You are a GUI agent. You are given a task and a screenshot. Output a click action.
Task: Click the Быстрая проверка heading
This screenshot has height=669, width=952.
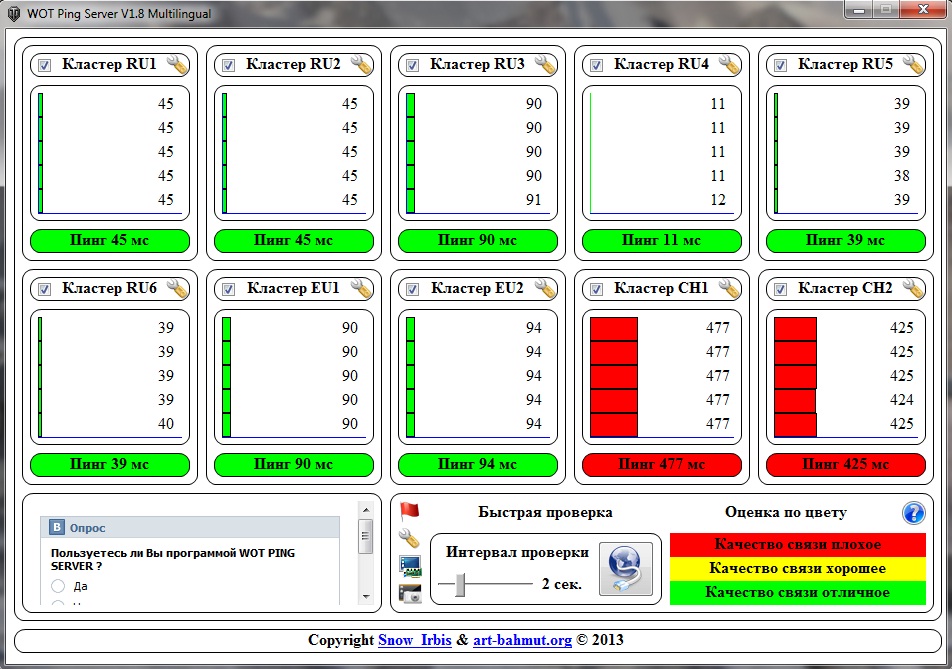[545, 512]
